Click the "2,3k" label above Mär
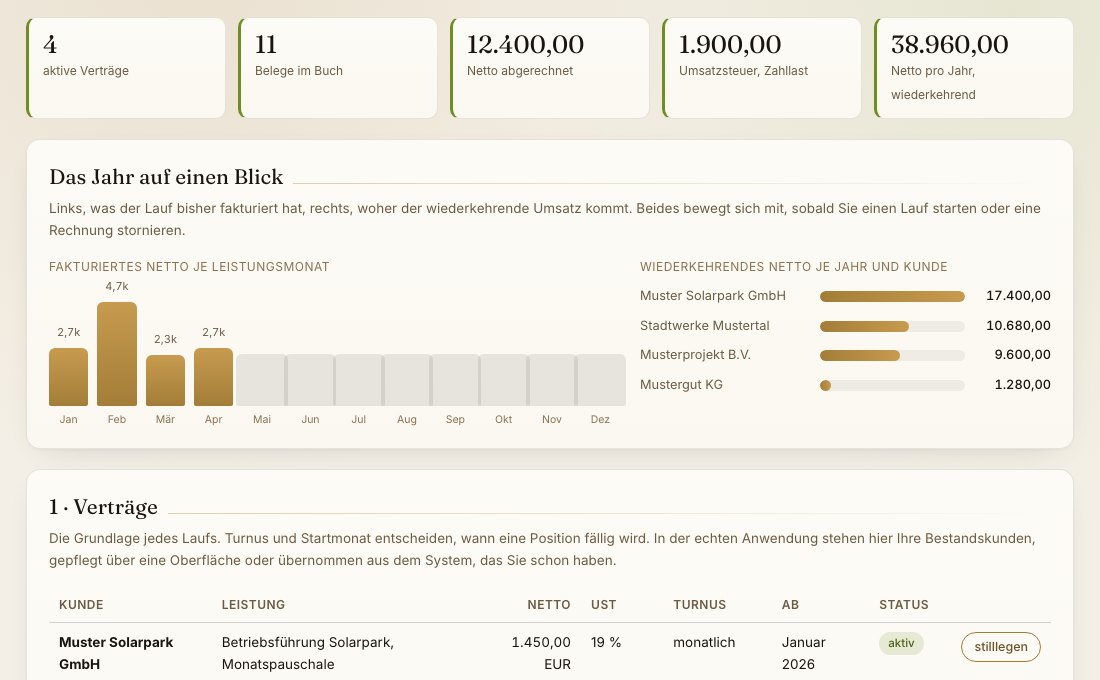Screen dimensions: 1100x680 click(x=166, y=339)
